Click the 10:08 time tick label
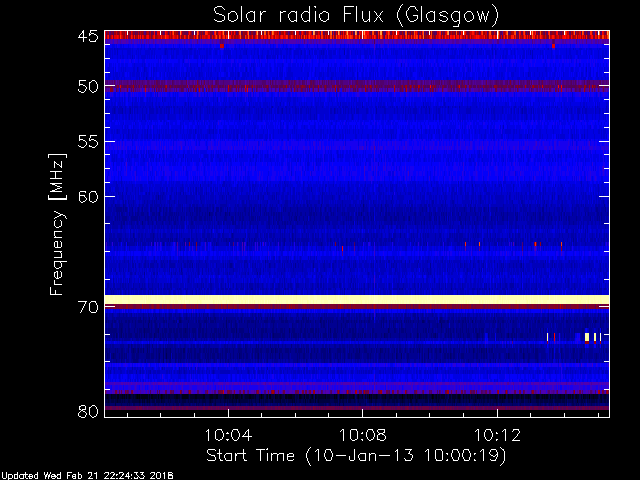 coord(363,435)
